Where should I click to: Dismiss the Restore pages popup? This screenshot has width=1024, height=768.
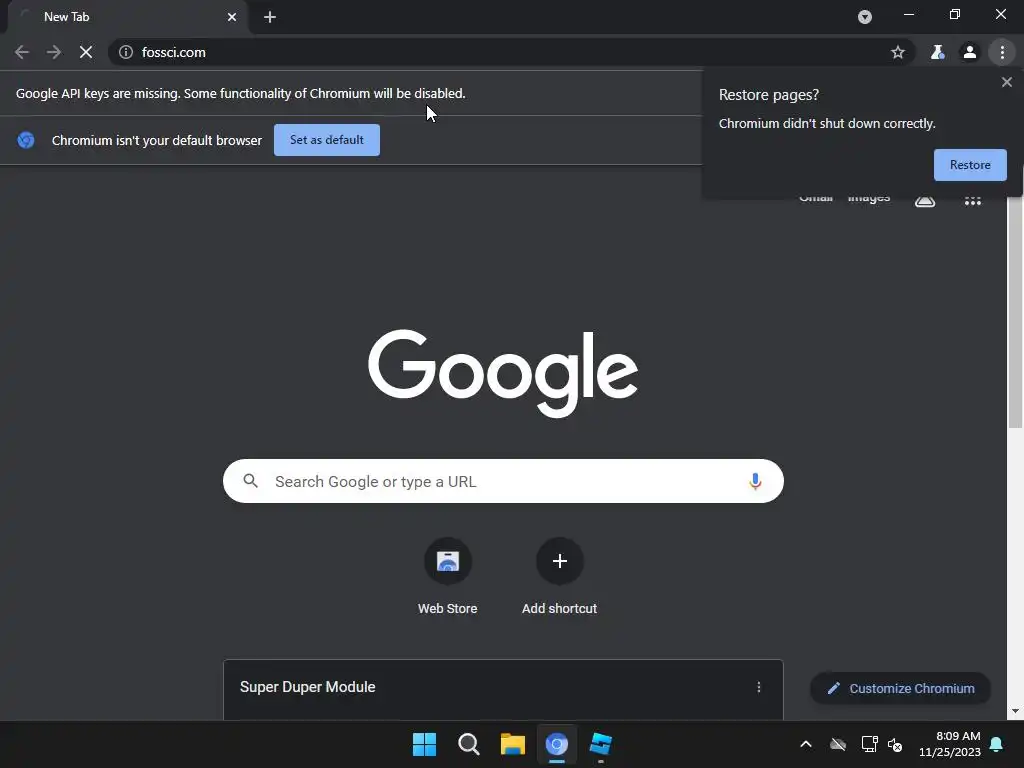click(x=1006, y=82)
